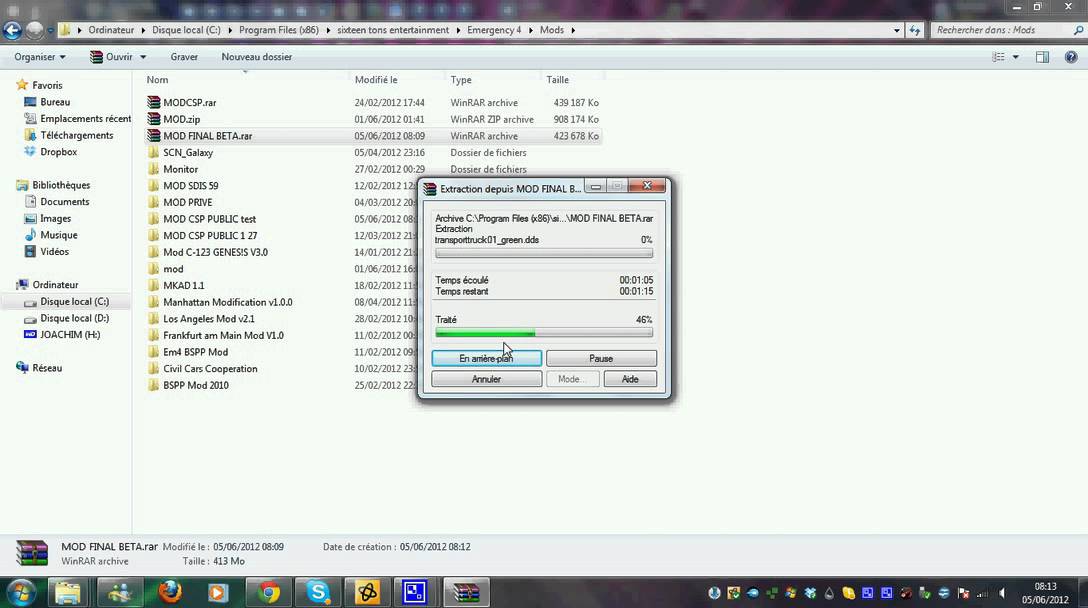Pause the extraction

[x=601, y=358]
